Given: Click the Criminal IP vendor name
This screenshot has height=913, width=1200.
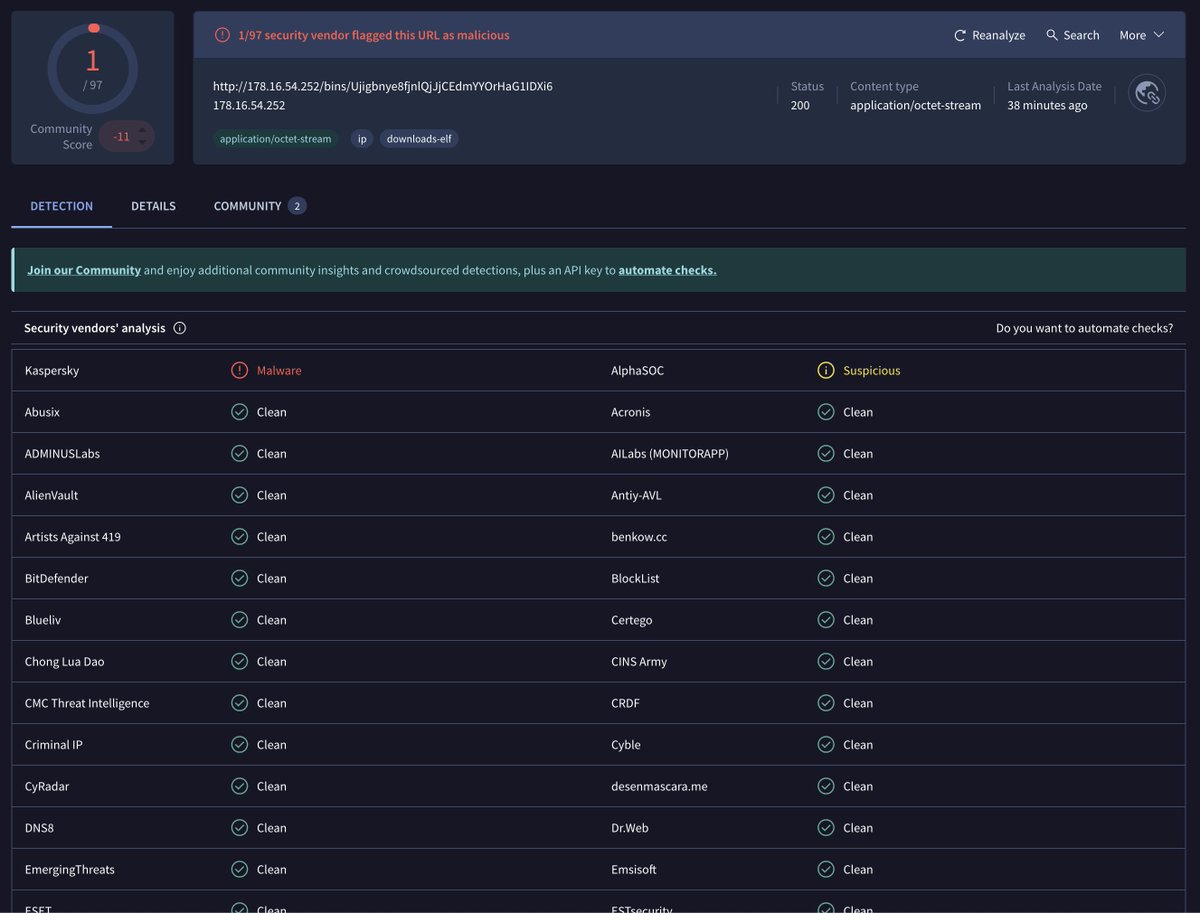Looking at the screenshot, I should [x=54, y=745].
